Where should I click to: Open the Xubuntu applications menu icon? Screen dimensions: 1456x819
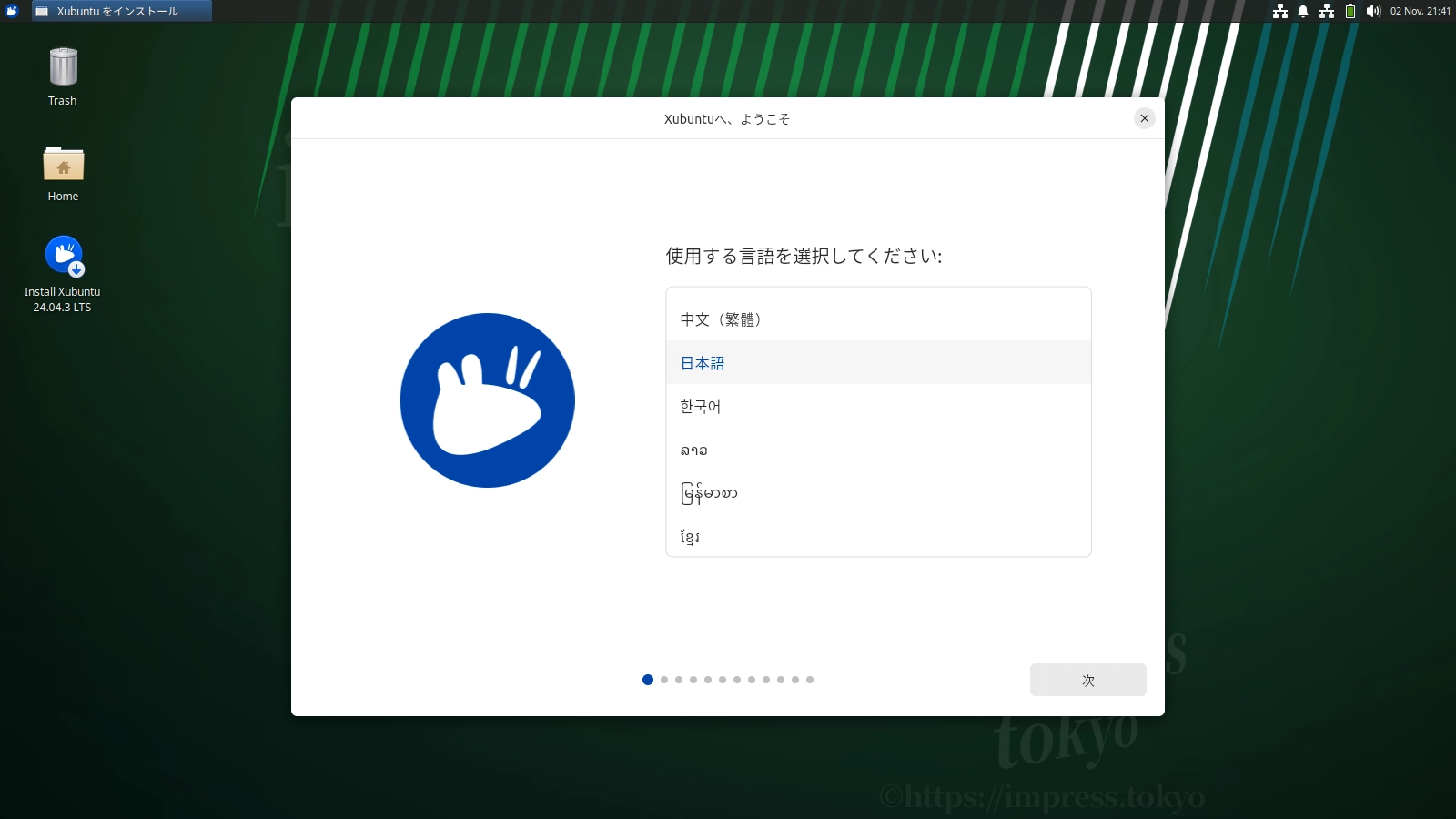12,11
